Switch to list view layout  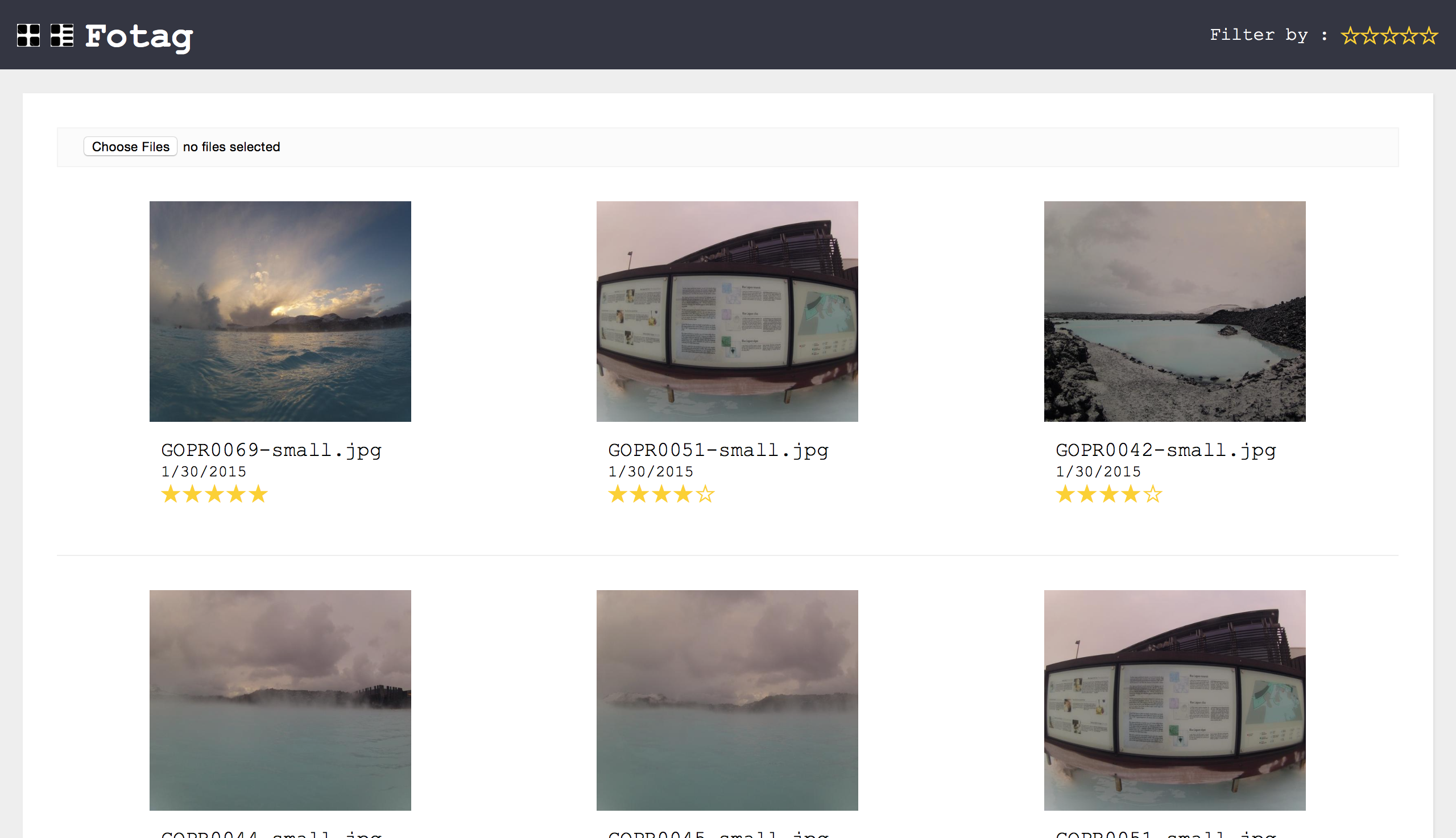(x=62, y=35)
